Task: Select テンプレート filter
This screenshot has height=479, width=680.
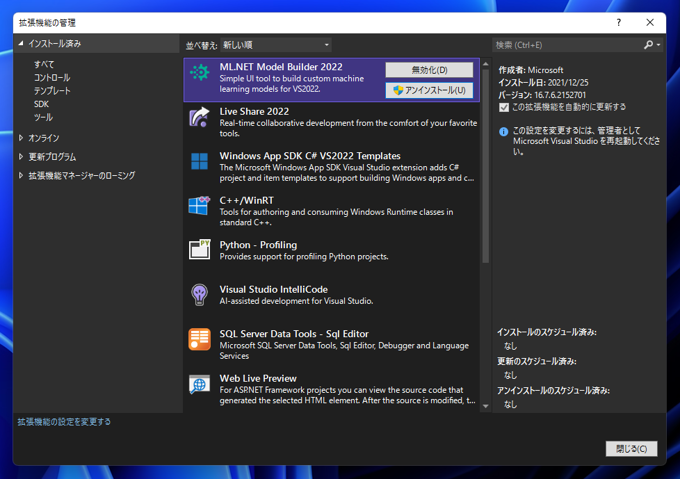Action: click(52, 91)
